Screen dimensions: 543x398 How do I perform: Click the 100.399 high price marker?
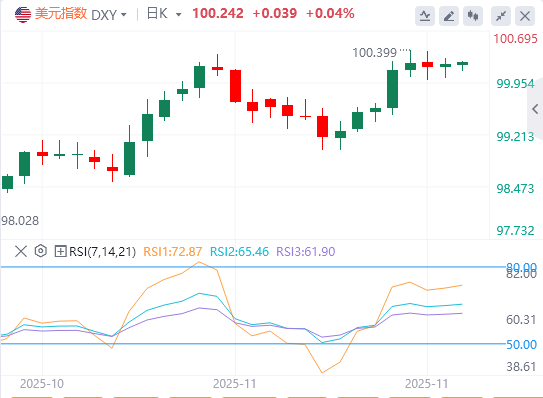tap(374, 53)
